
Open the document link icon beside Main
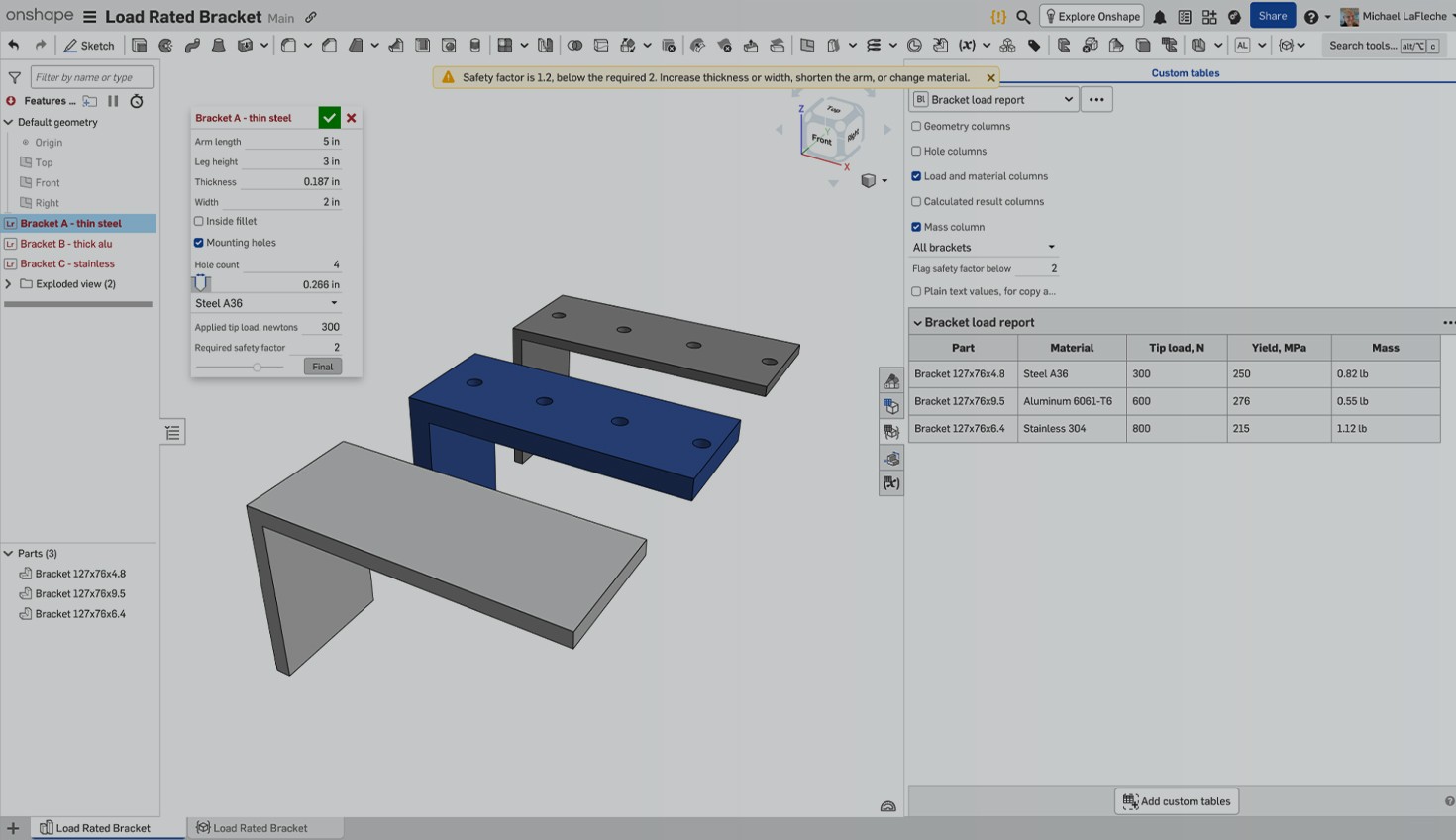[x=311, y=17]
